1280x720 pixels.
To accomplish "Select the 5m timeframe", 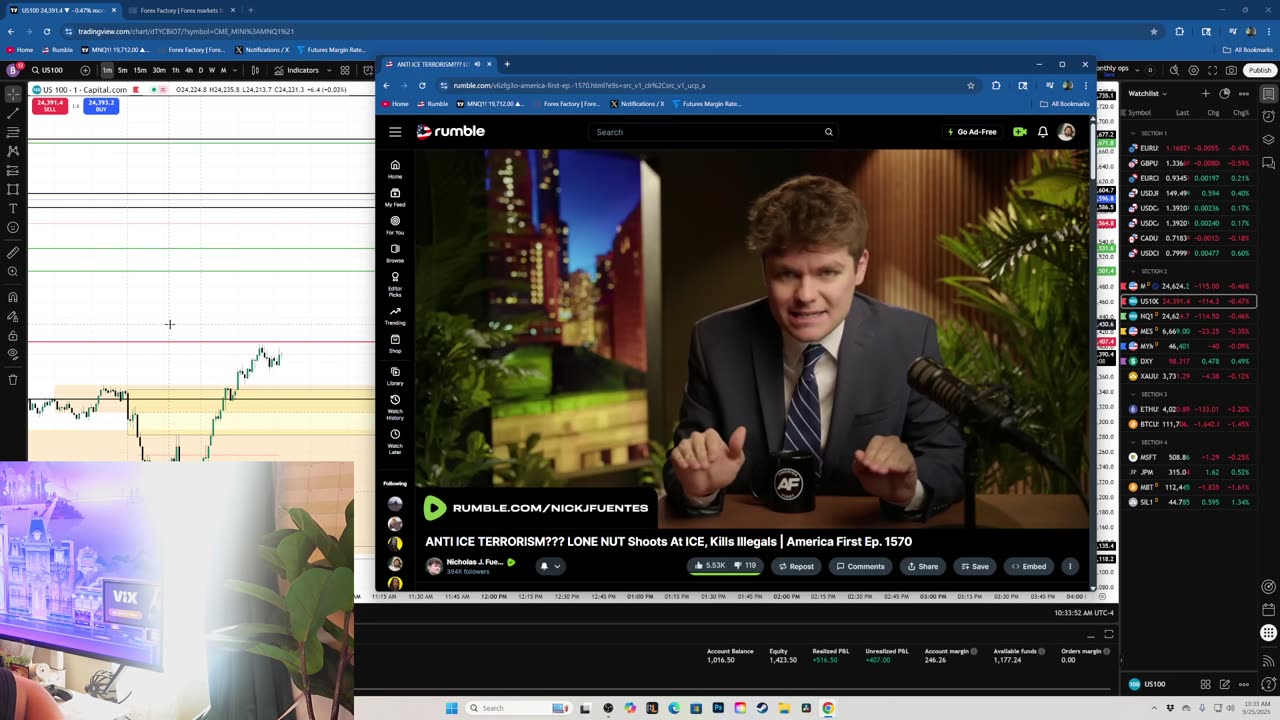I will pyautogui.click(x=122, y=70).
